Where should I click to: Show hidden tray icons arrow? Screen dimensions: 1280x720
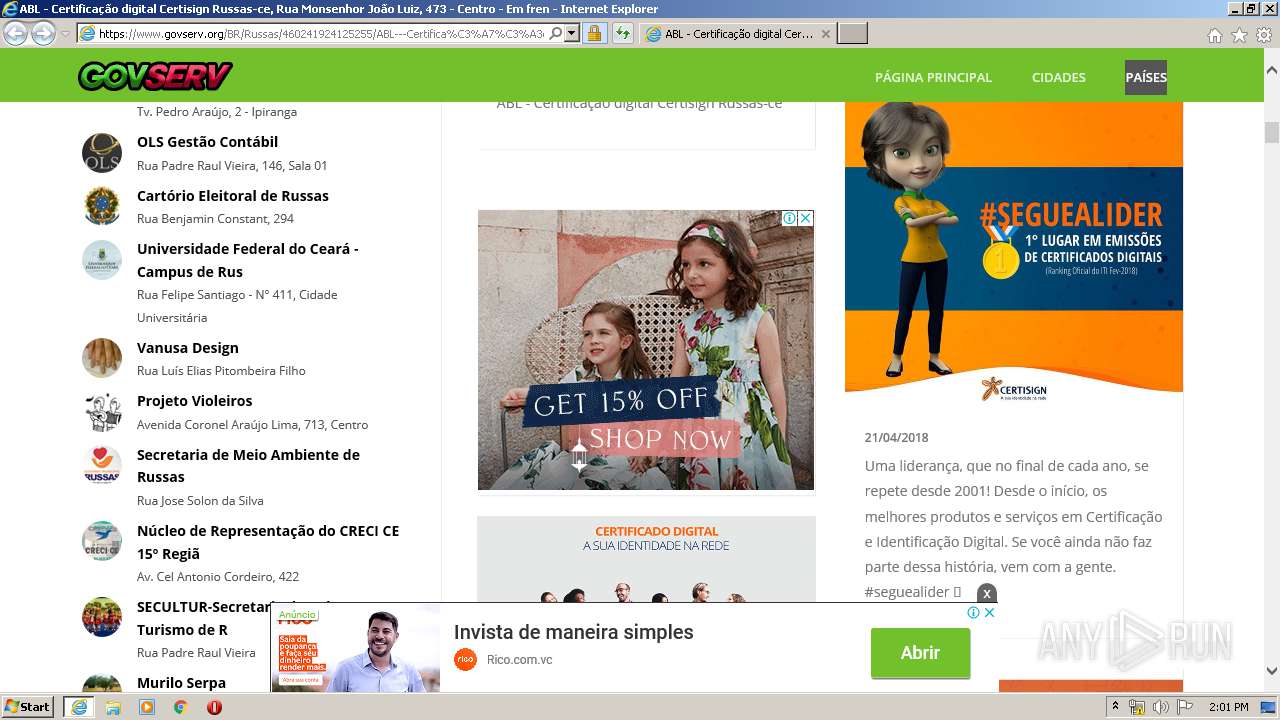[x=1115, y=707]
